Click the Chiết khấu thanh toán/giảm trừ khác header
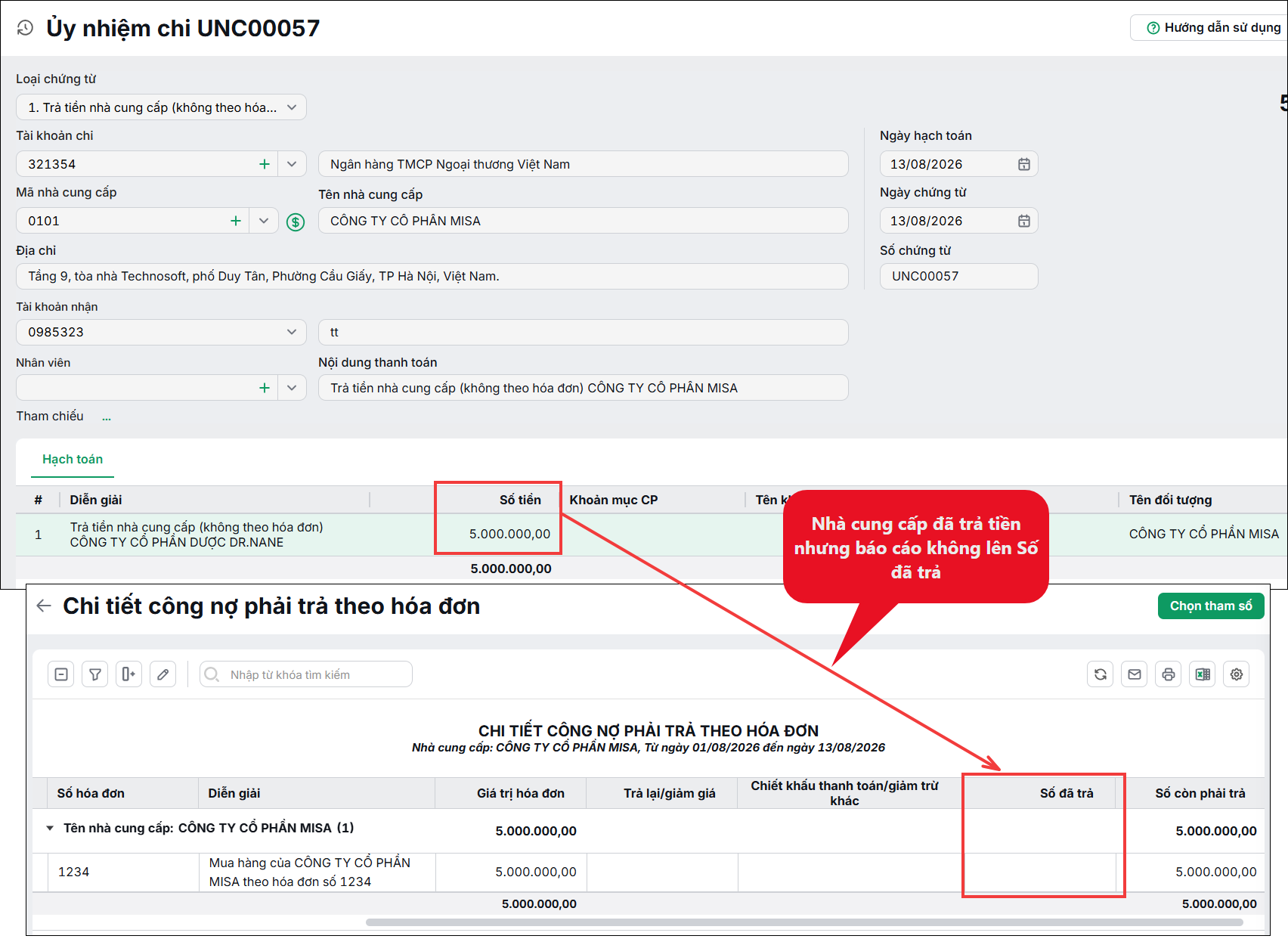 [844, 793]
